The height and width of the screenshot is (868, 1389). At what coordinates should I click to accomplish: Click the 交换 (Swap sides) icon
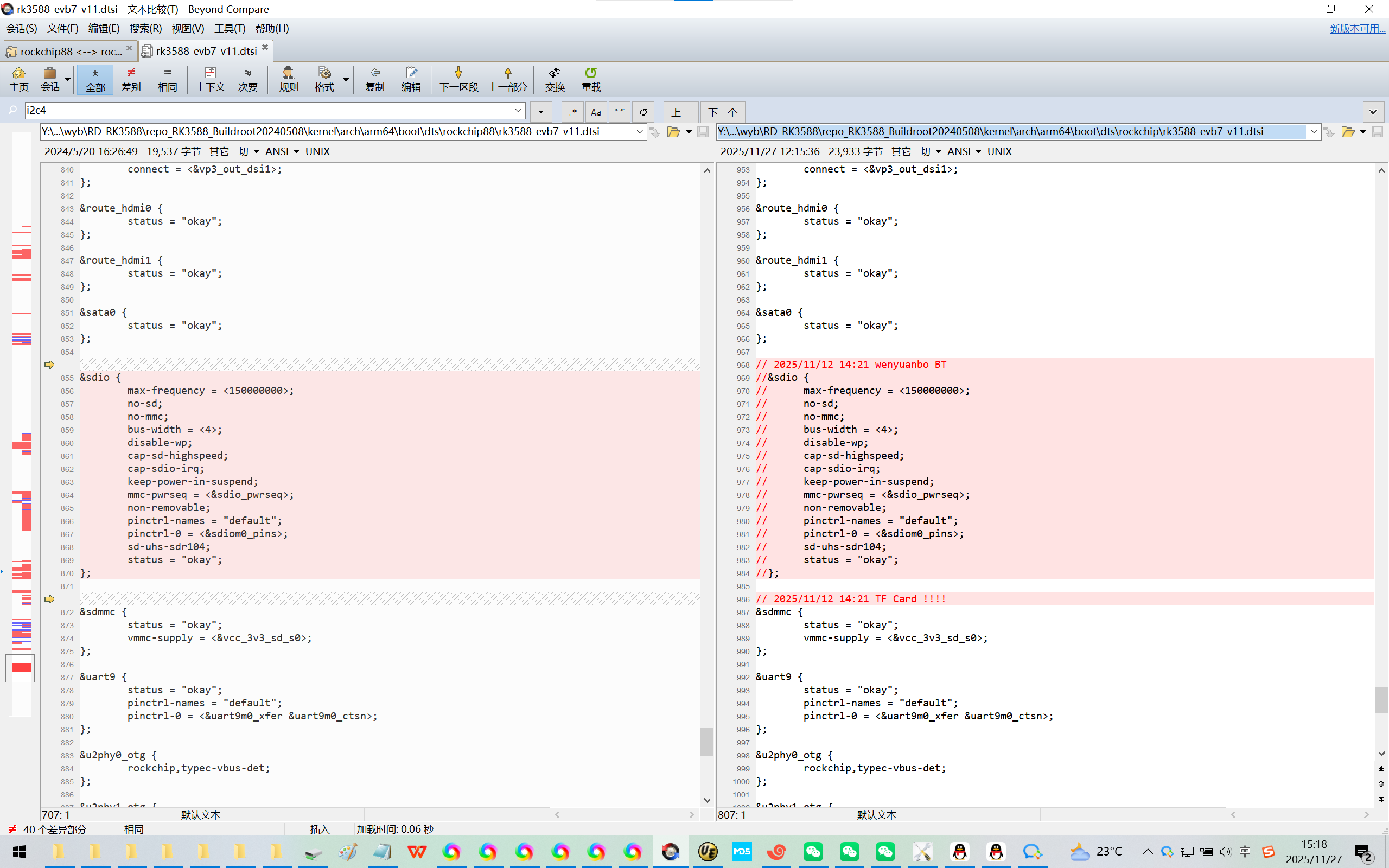555,79
